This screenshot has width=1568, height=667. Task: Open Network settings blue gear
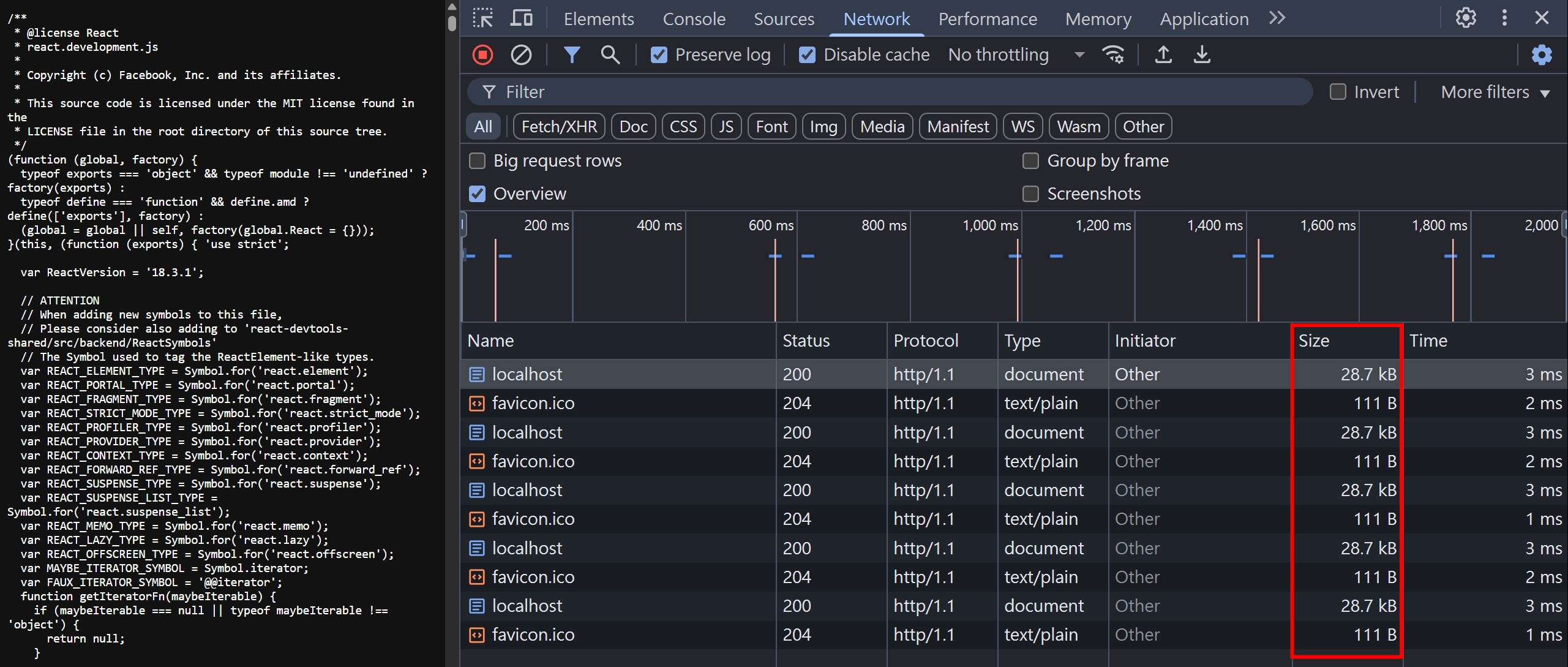point(1542,55)
